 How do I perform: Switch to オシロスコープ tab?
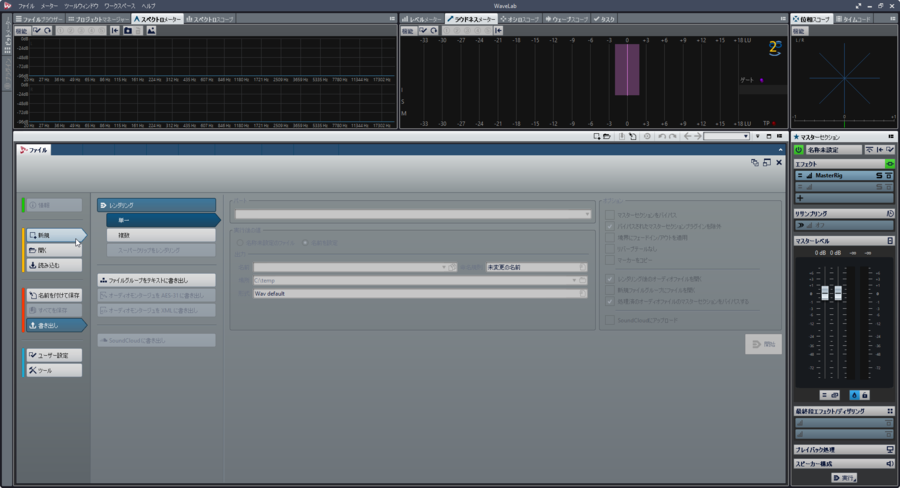520,19
